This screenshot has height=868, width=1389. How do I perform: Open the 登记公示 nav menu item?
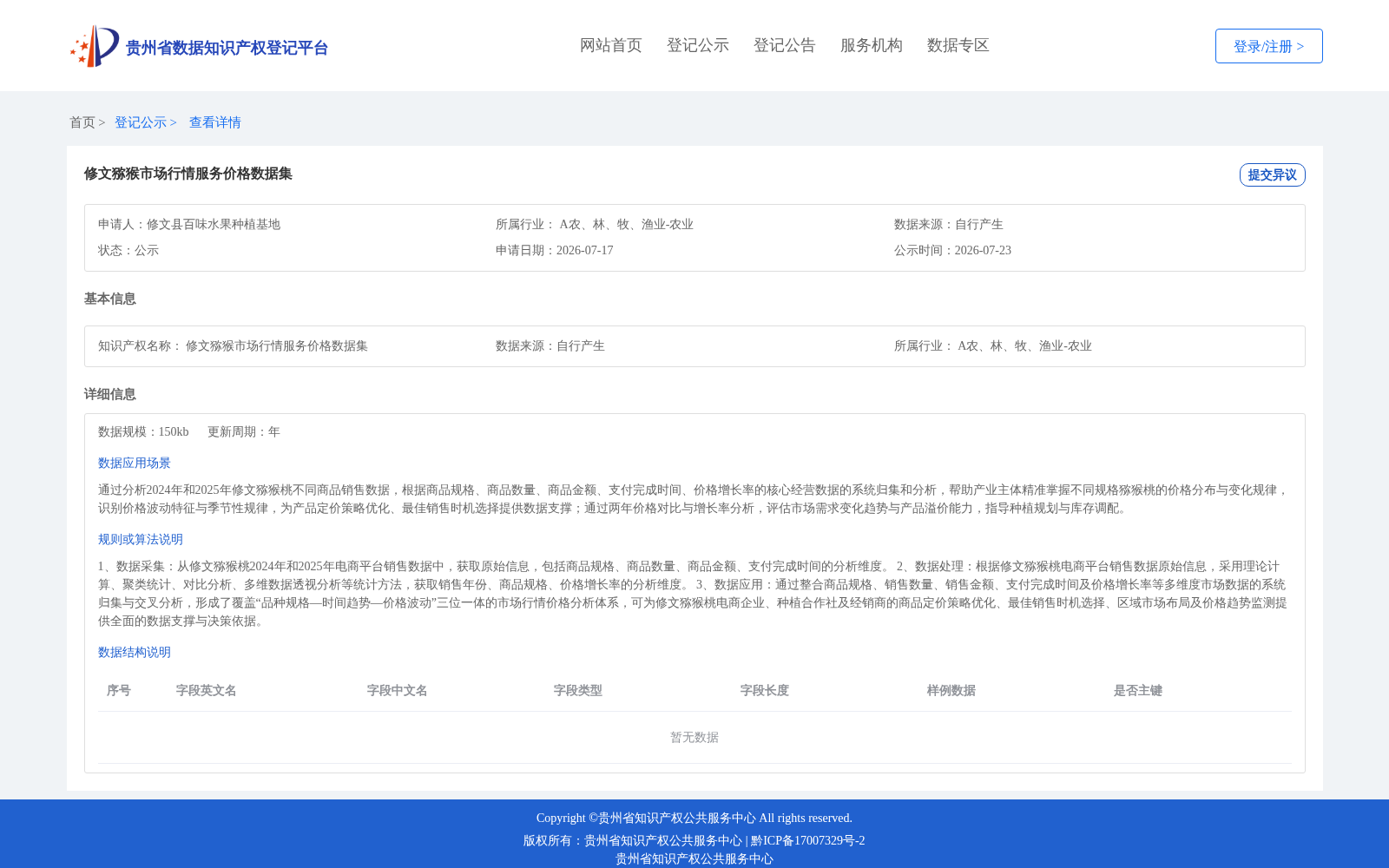coord(698,45)
